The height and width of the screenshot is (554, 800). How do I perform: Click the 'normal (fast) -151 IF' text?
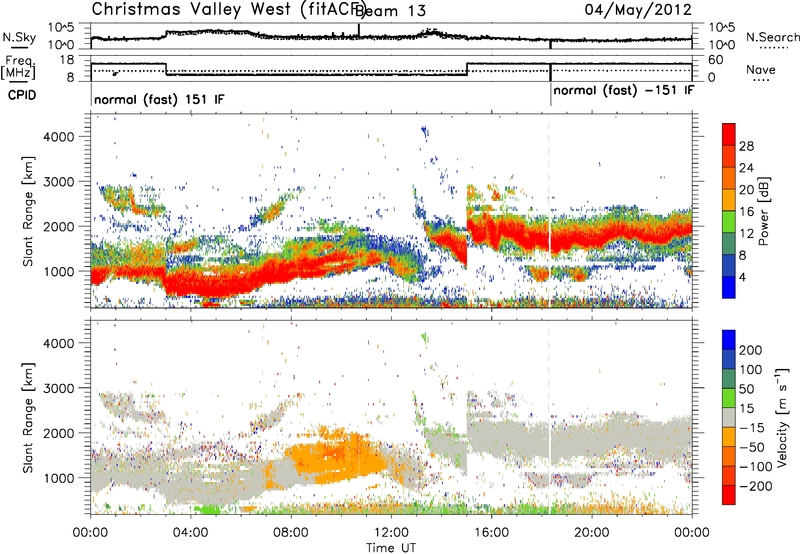(624, 91)
